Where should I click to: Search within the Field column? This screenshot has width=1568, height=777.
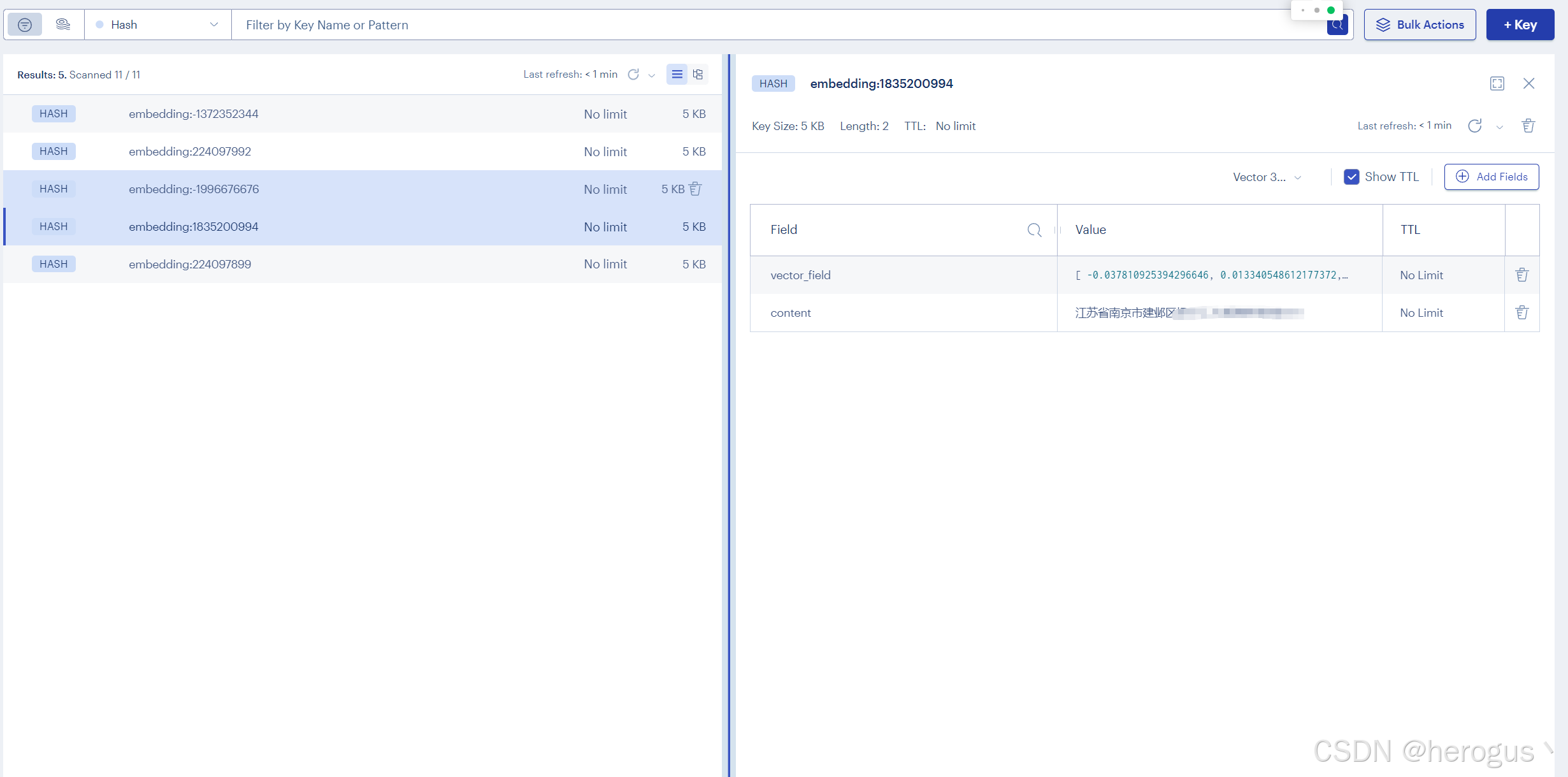click(1034, 230)
